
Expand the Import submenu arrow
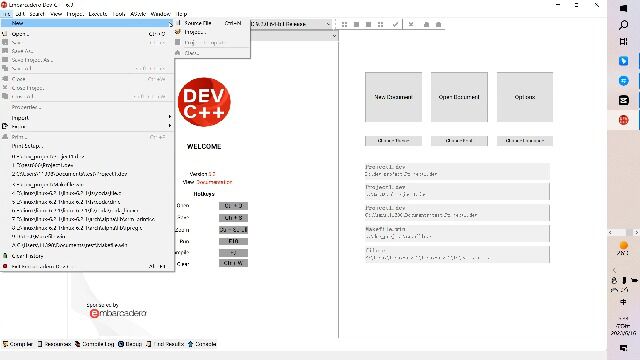click(x=169, y=118)
